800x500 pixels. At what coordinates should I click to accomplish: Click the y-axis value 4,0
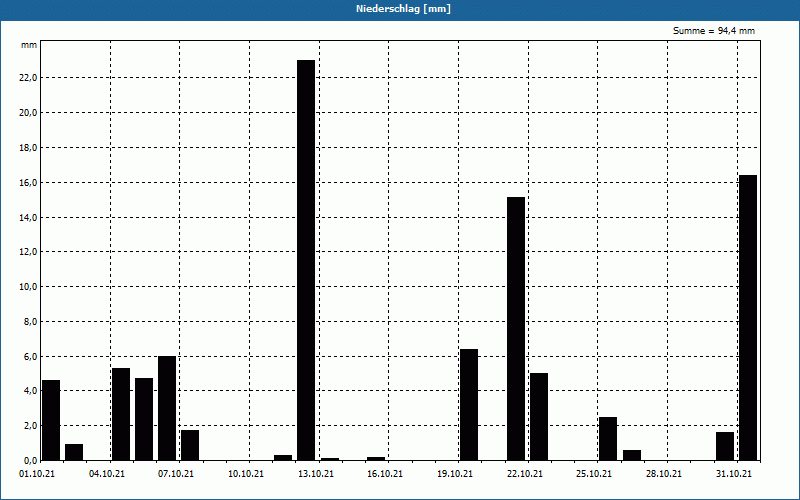coord(30,391)
